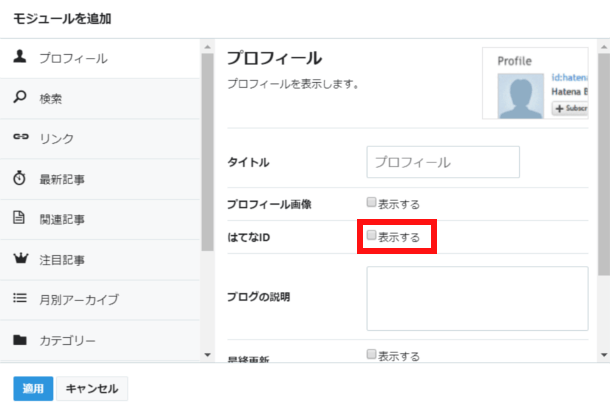
Task: Click the Profile heading in preview
Action: 514,61
